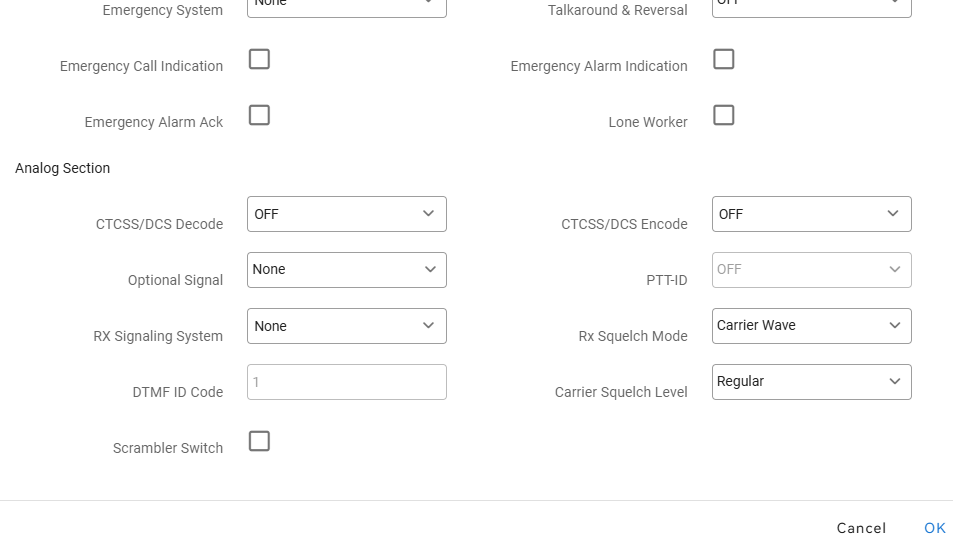Open the Rx Squelch Mode dropdown

point(811,326)
